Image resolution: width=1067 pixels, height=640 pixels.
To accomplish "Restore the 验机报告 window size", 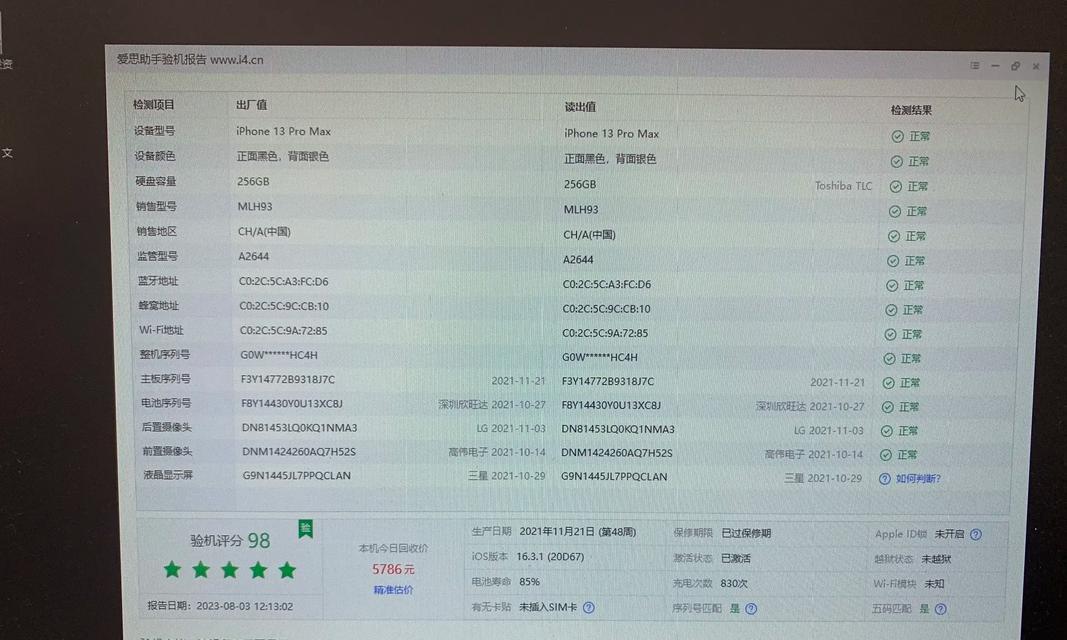I will [1015, 66].
